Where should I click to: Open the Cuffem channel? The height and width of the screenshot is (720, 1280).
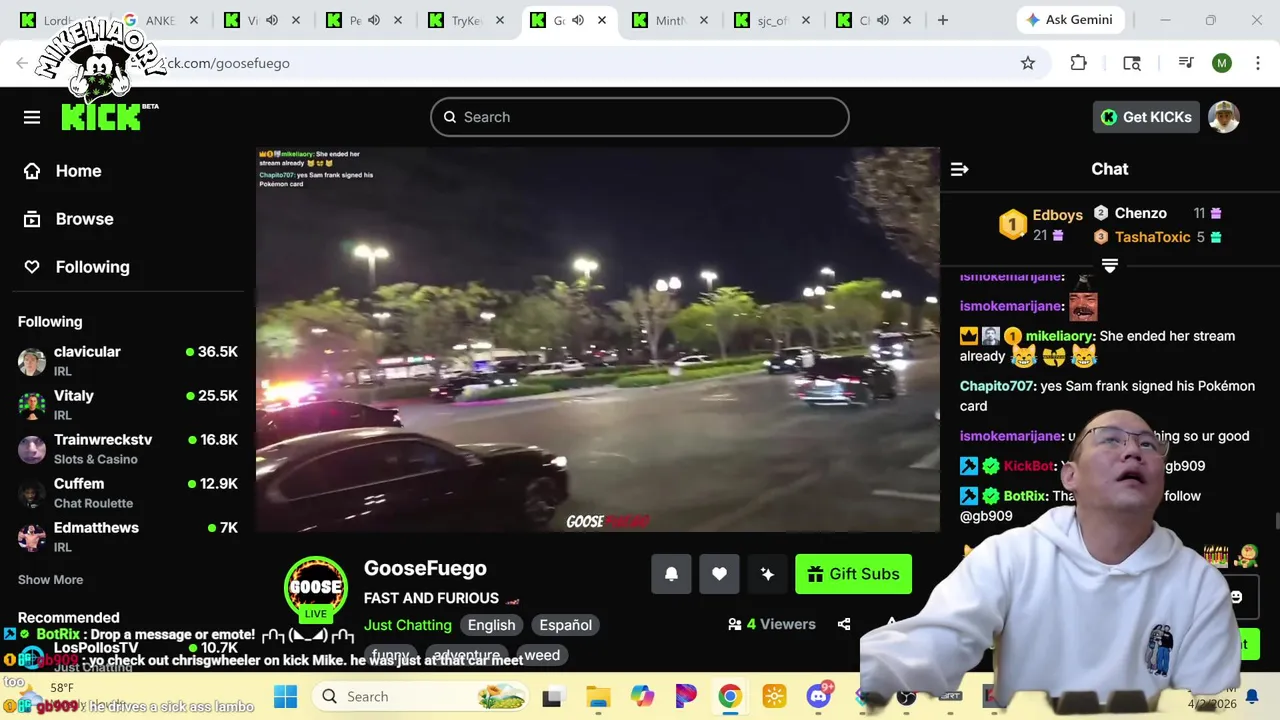128,493
